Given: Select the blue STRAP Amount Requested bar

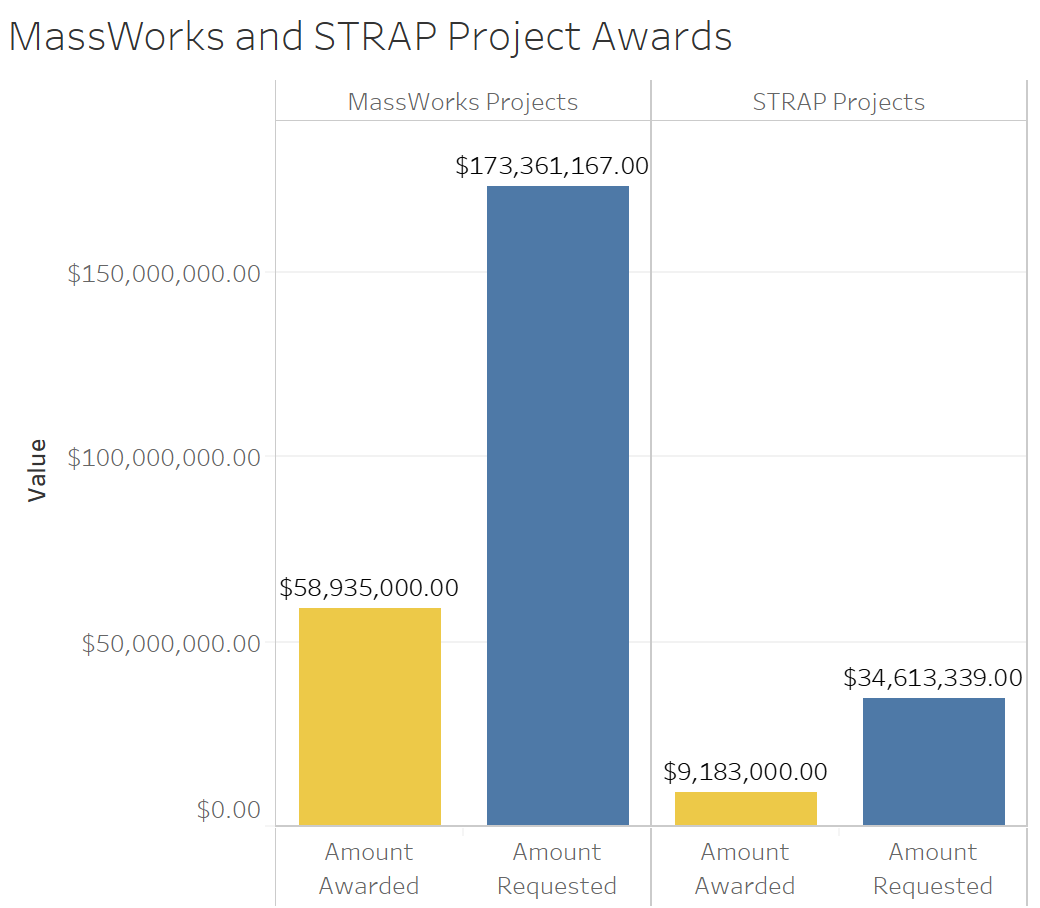Looking at the screenshot, I should pos(933,761).
